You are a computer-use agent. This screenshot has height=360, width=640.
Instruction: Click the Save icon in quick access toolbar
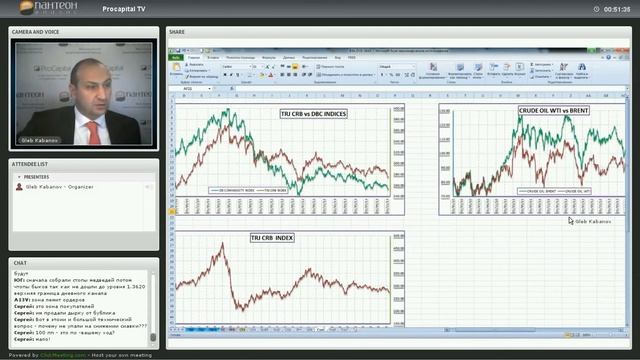click(178, 51)
